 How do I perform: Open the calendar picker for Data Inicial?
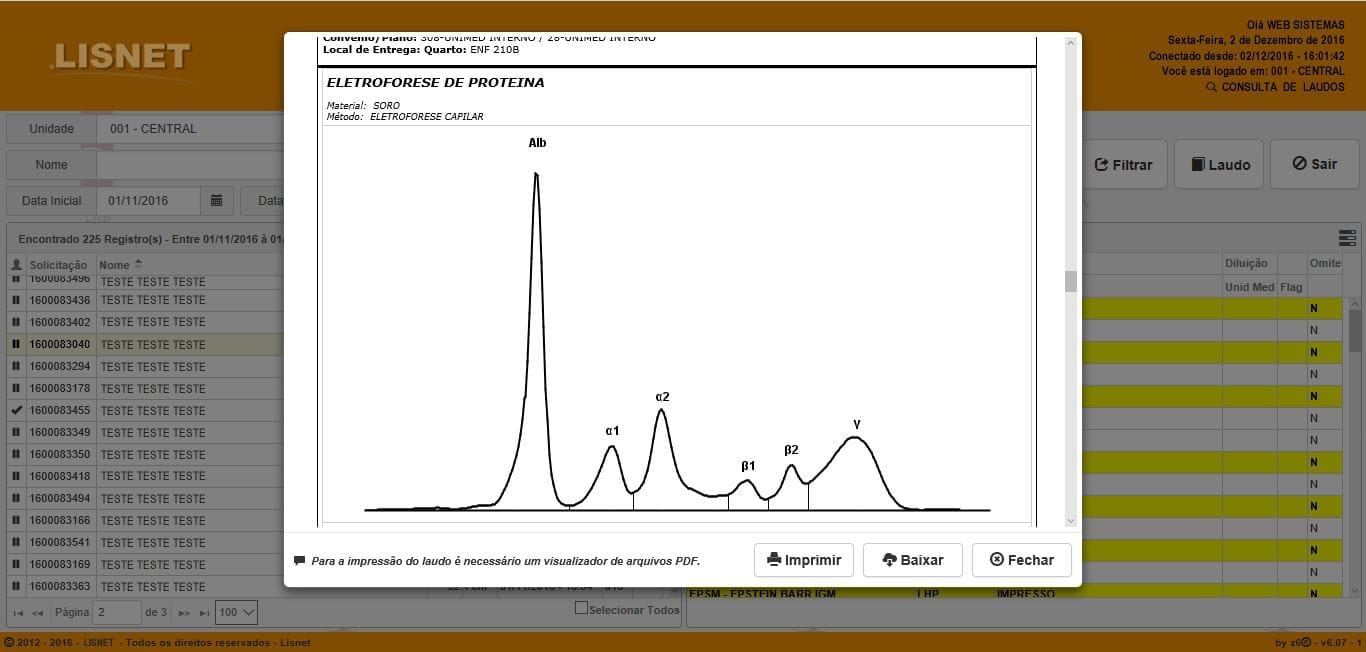click(x=216, y=201)
